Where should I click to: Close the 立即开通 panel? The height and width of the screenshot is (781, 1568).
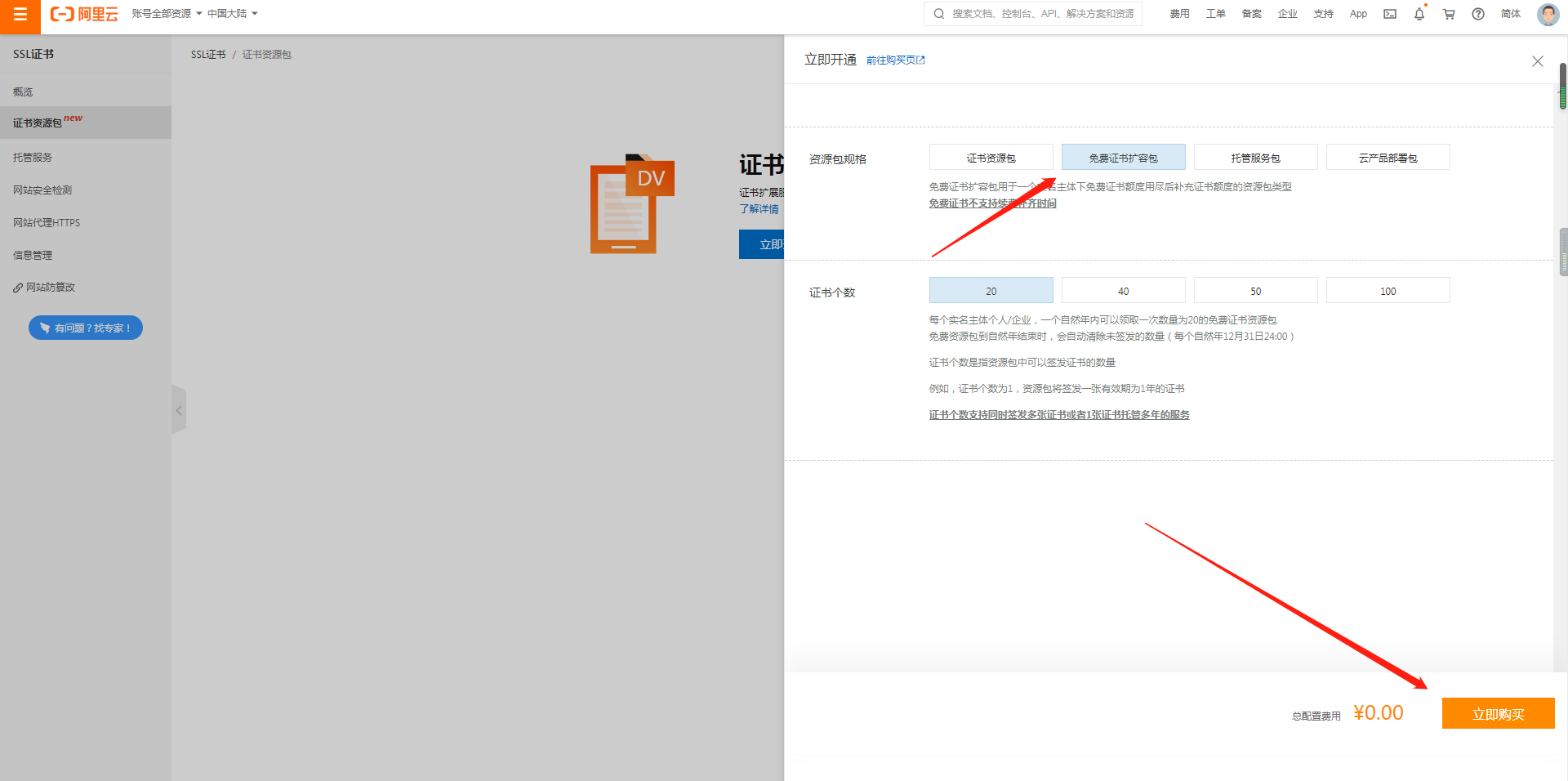(1537, 61)
